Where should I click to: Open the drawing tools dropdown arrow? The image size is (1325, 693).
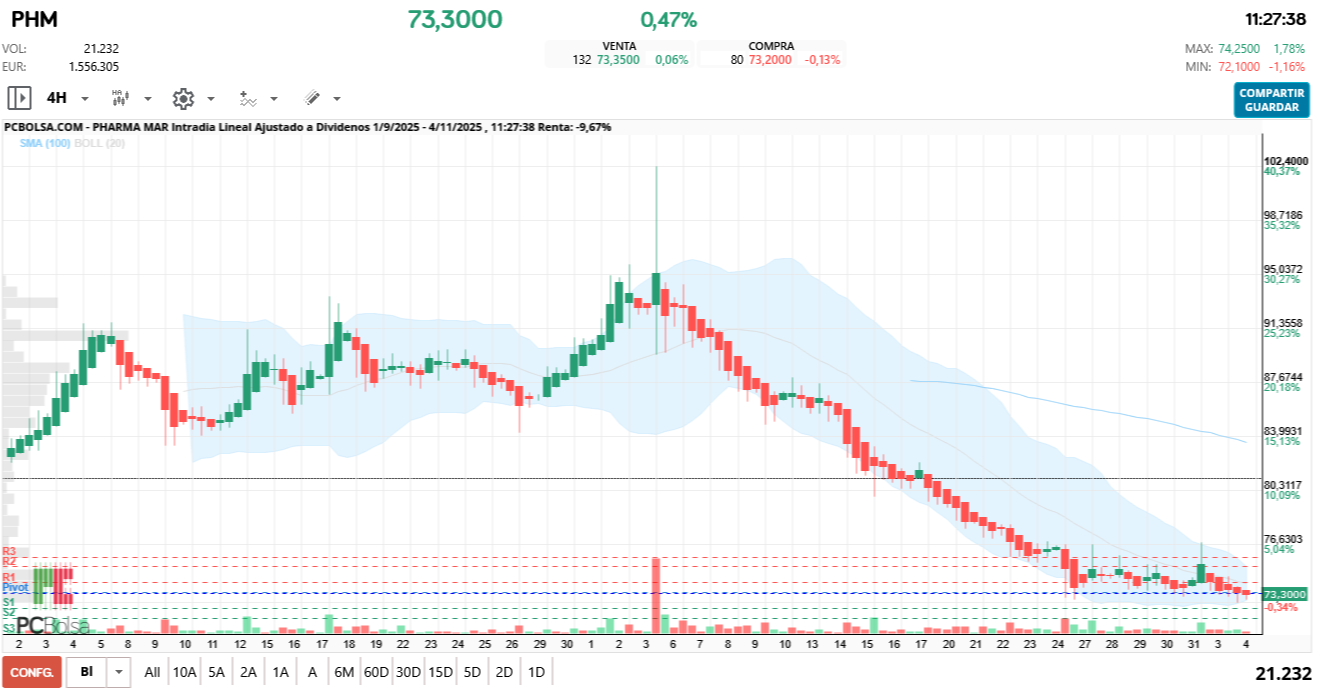click(337, 99)
